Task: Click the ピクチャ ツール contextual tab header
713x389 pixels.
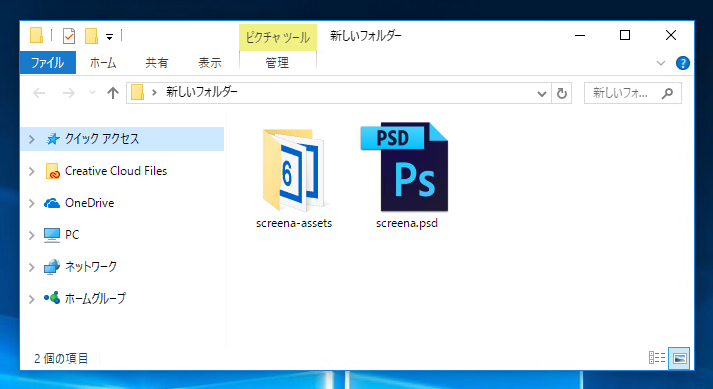Action: tap(277, 37)
